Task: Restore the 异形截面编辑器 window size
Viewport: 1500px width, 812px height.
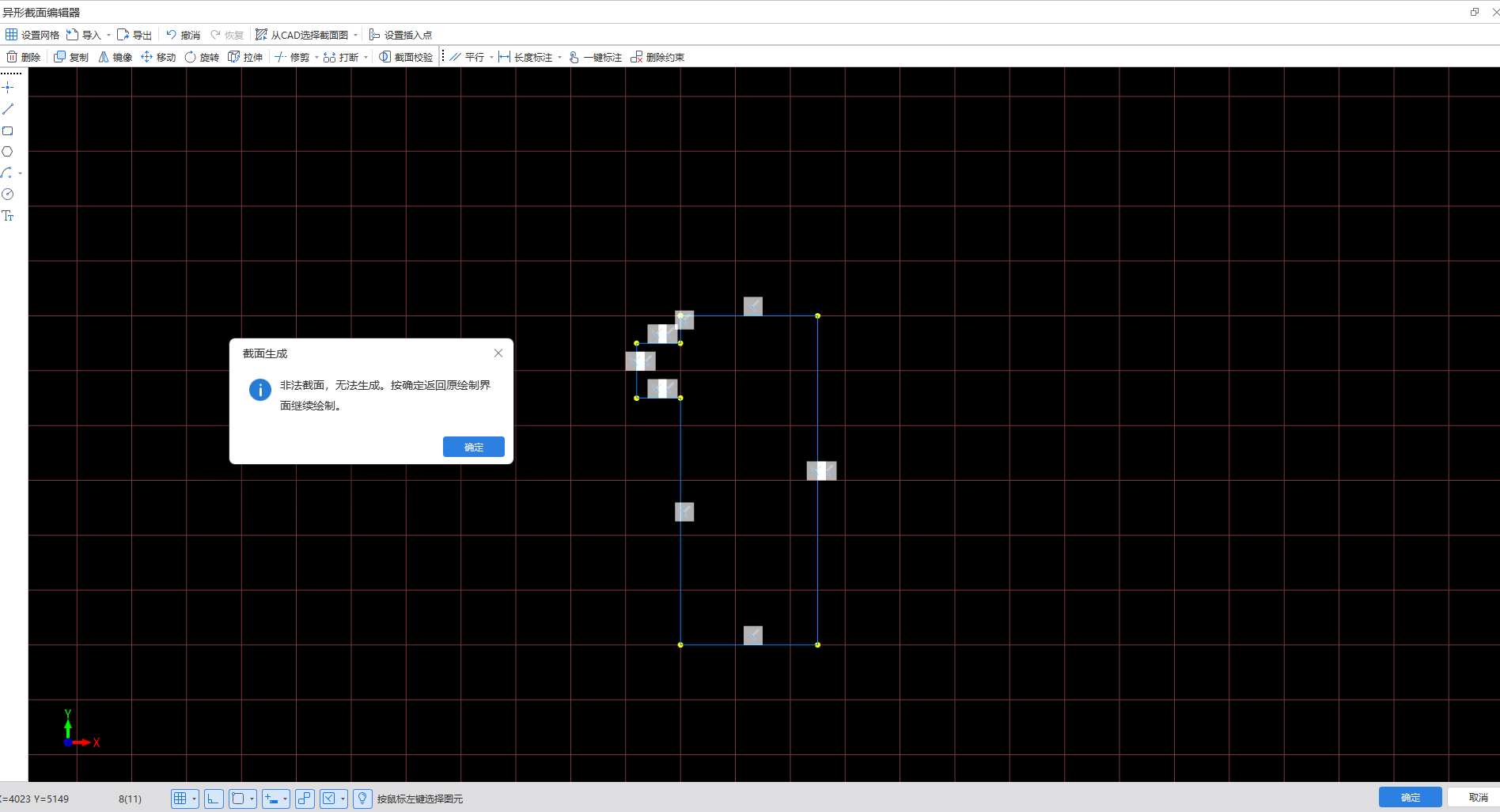Action: [x=1475, y=12]
